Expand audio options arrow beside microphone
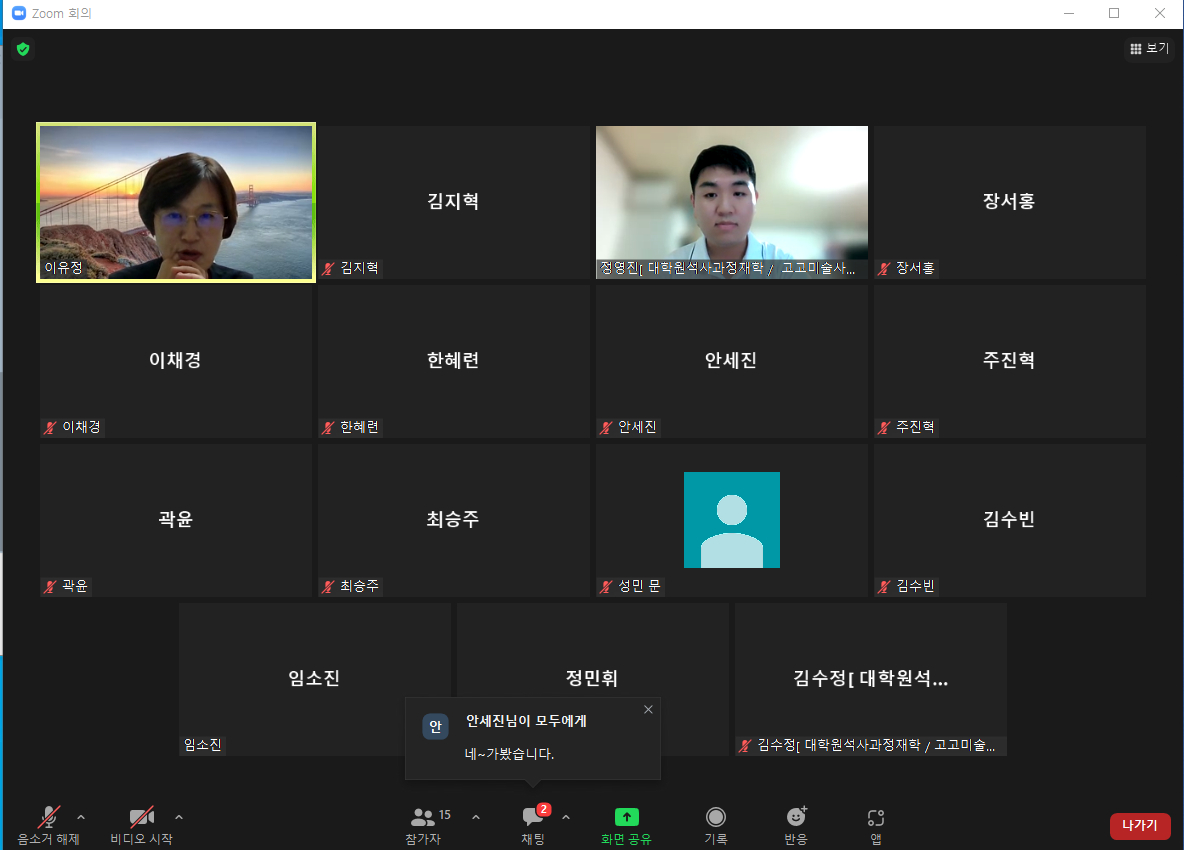The image size is (1184, 850). click(x=81, y=817)
